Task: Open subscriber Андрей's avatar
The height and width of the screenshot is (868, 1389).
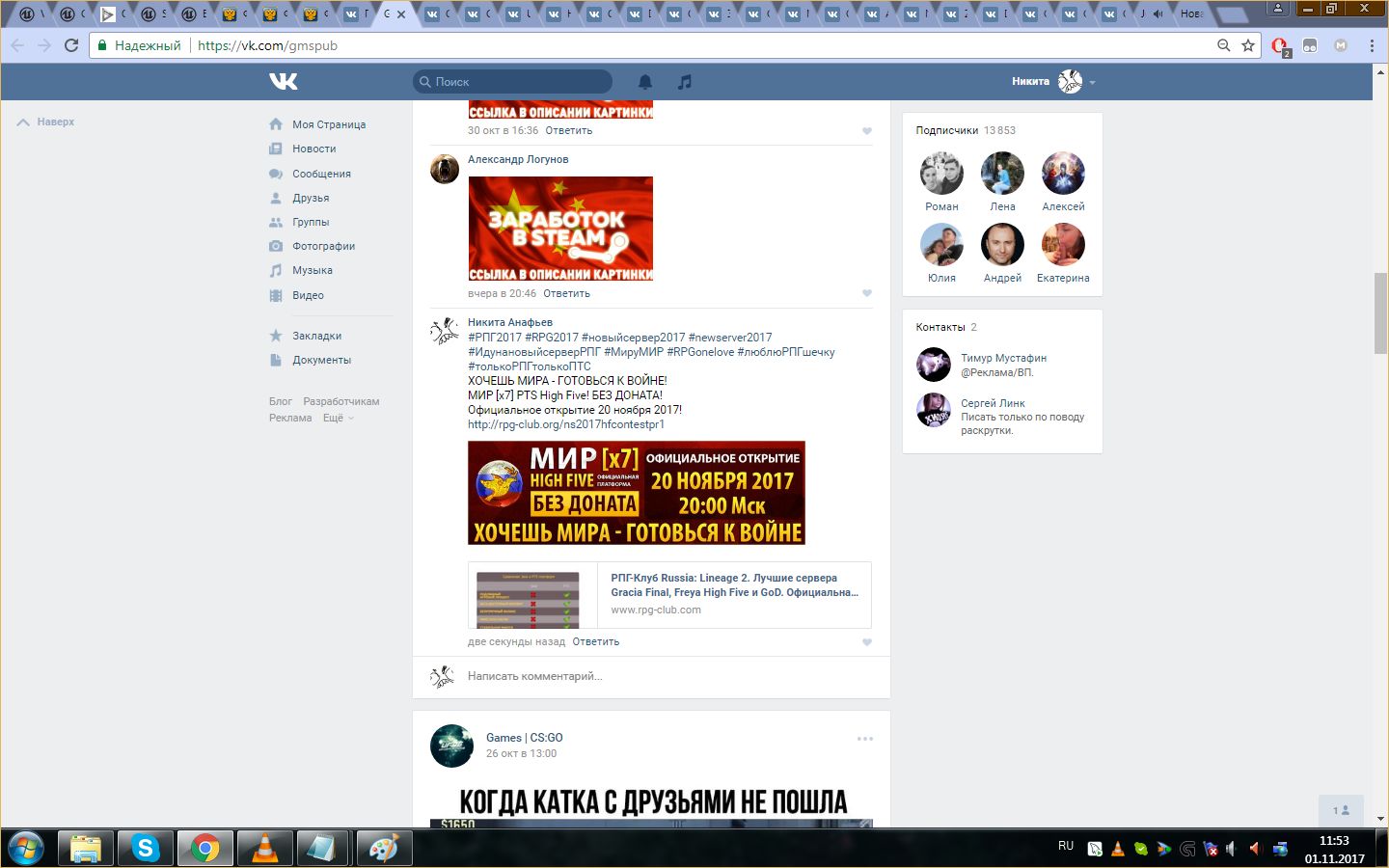Action: [1002, 245]
